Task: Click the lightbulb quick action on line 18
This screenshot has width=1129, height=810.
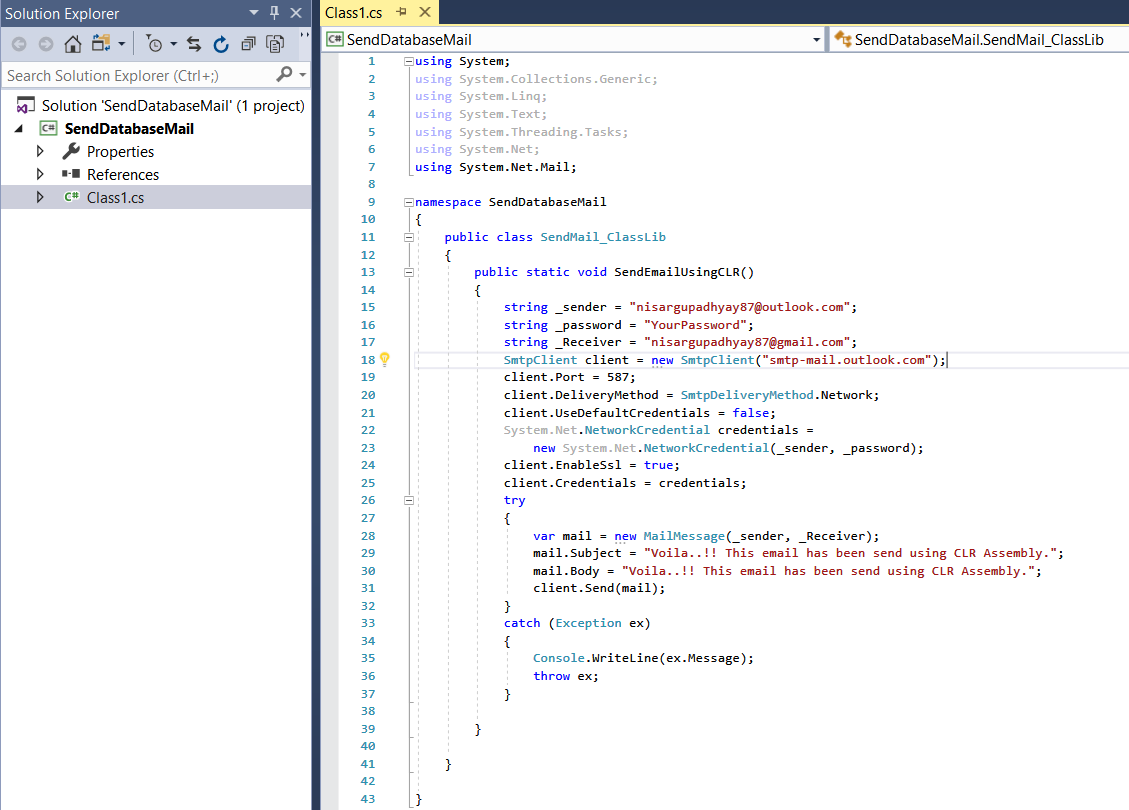Action: pos(384,360)
